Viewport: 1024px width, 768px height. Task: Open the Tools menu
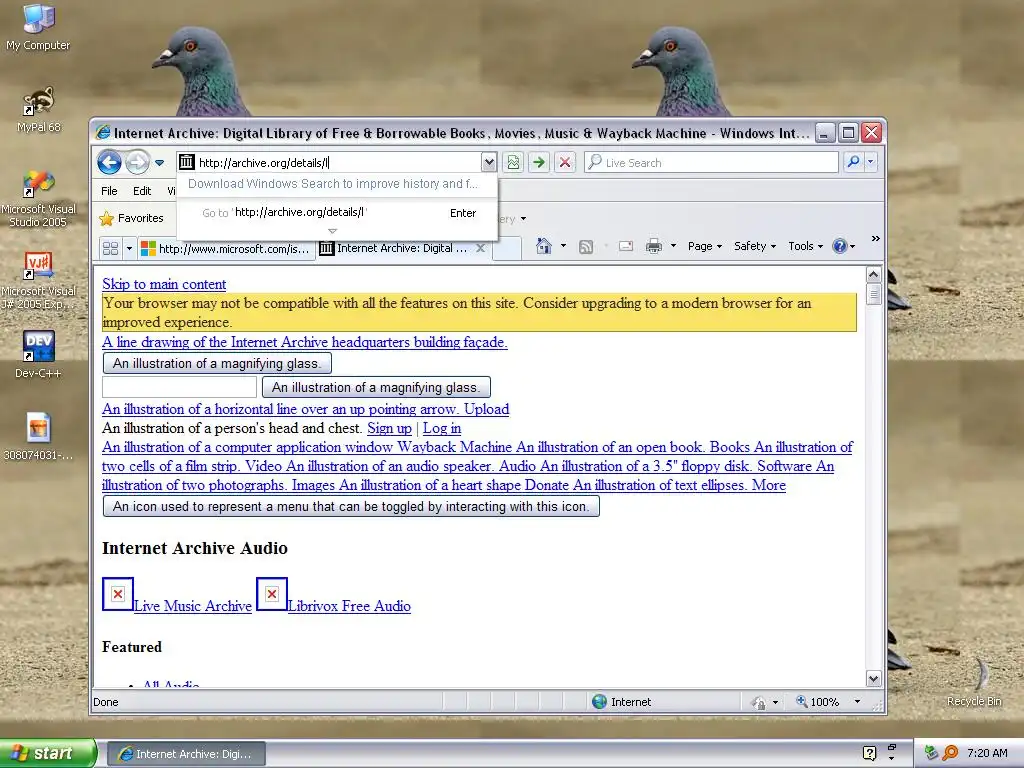(x=806, y=246)
